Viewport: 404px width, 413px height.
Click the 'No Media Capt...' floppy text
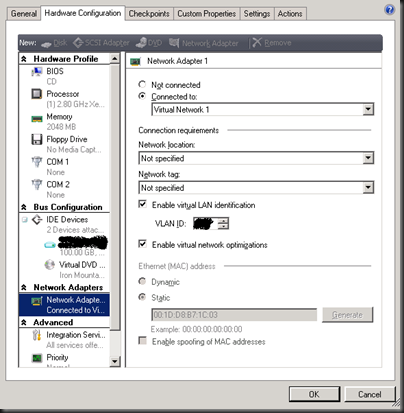click(x=74, y=149)
